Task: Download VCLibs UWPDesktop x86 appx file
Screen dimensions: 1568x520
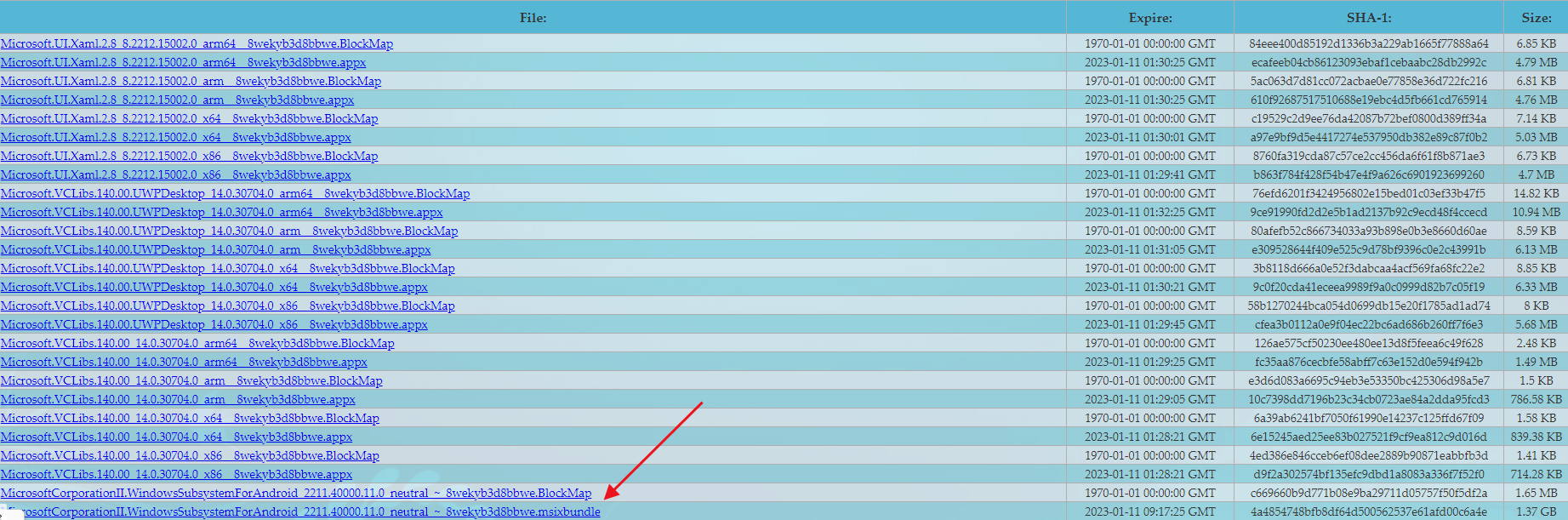Action: pos(214,324)
